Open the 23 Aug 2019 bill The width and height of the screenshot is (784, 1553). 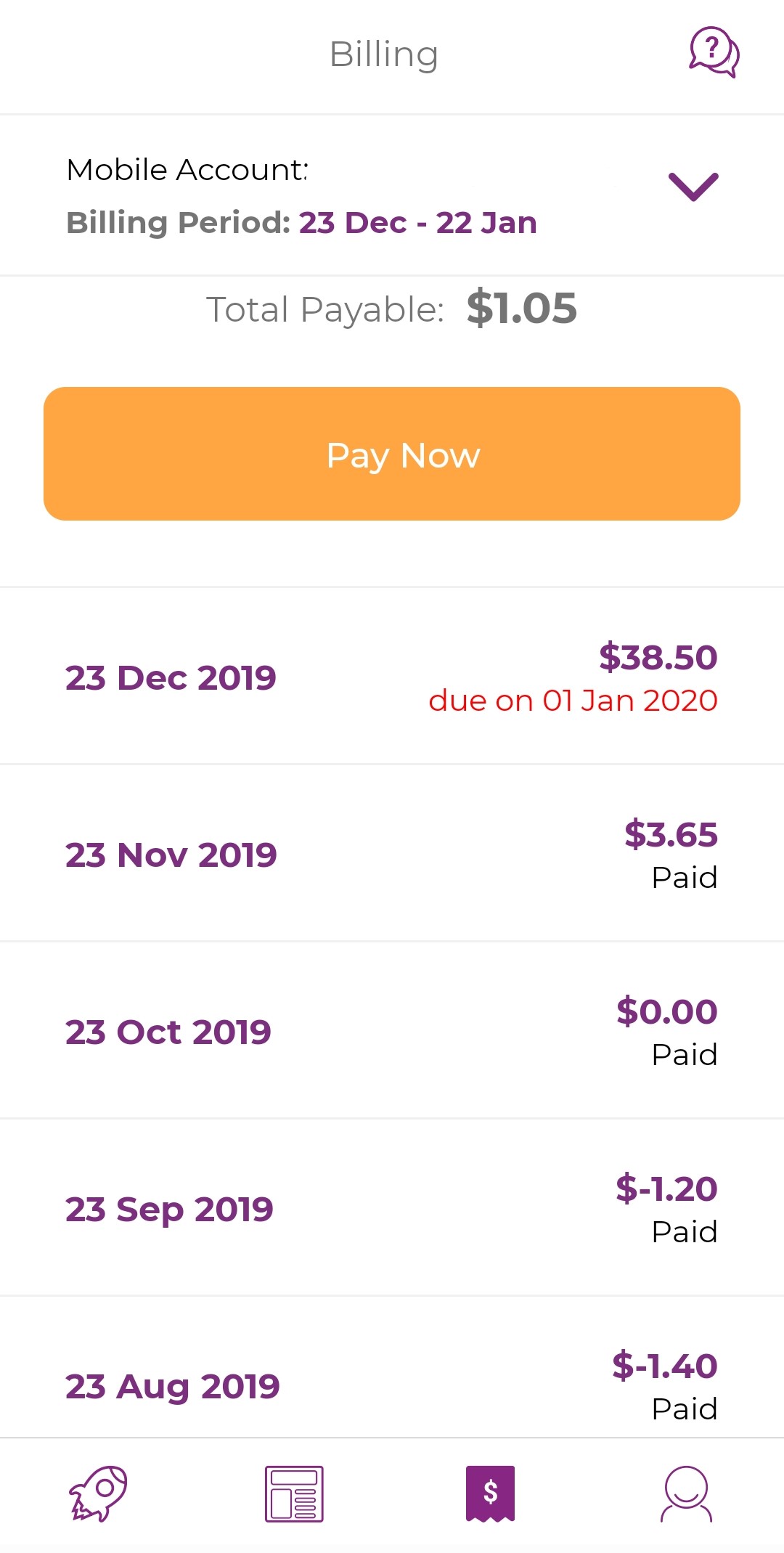(x=172, y=1387)
